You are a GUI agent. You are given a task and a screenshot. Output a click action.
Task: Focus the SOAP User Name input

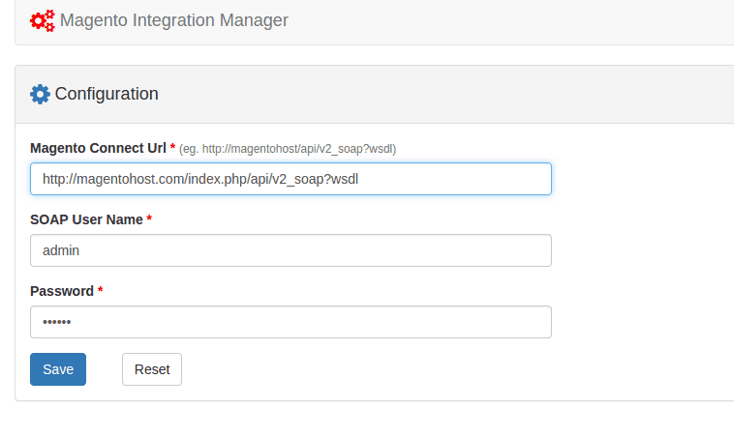[290, 251]
